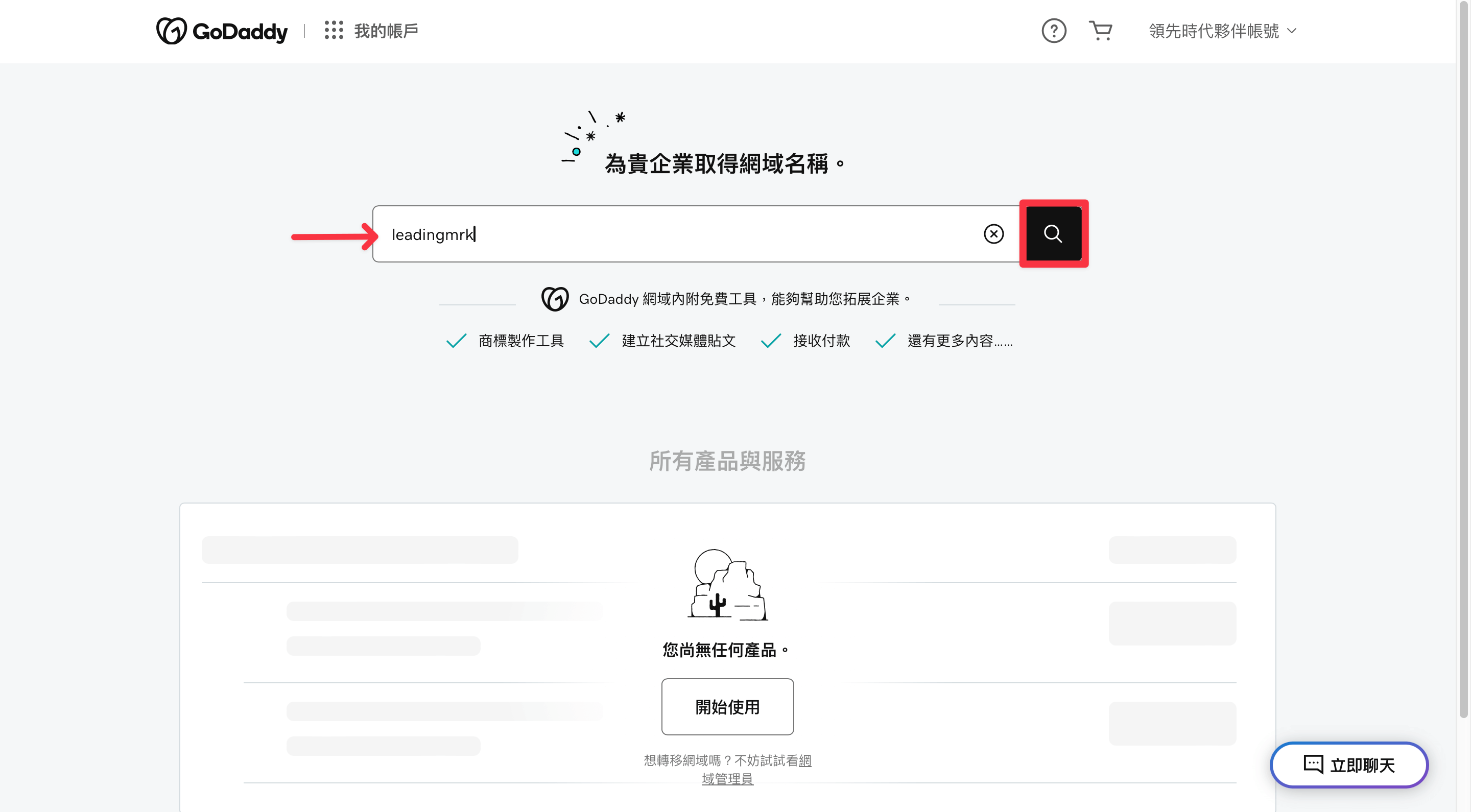Click the 還有更多內容 feature text
This screenshot has width=1471, height=812.
[x=959, y=341]
